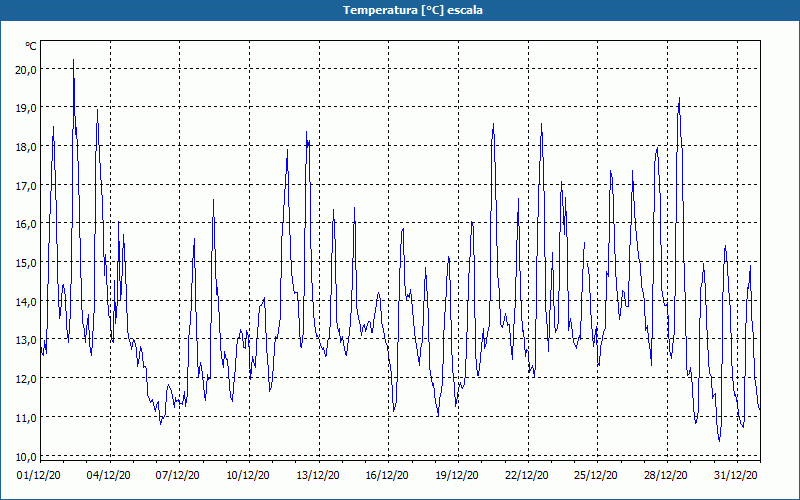Select the 12,0 y-axis label
This screenshot has height=500, width=800.
click(x=26, y=379)
